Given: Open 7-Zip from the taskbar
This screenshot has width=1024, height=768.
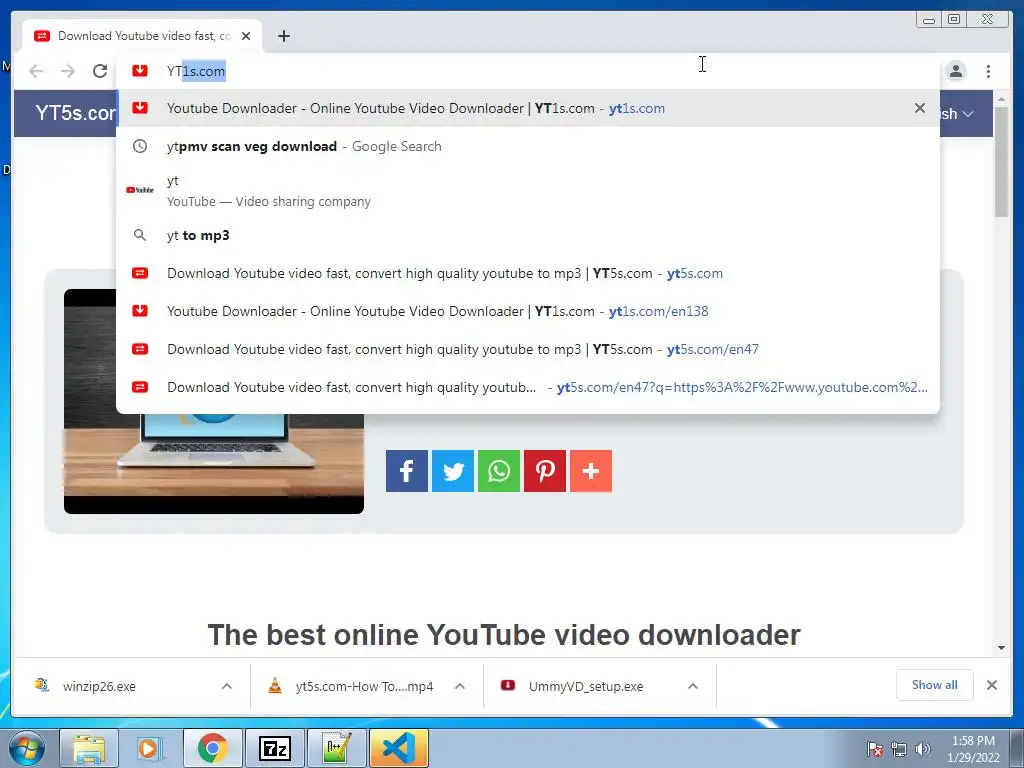Looking at the screenshot, I should (x=274, y=748).
